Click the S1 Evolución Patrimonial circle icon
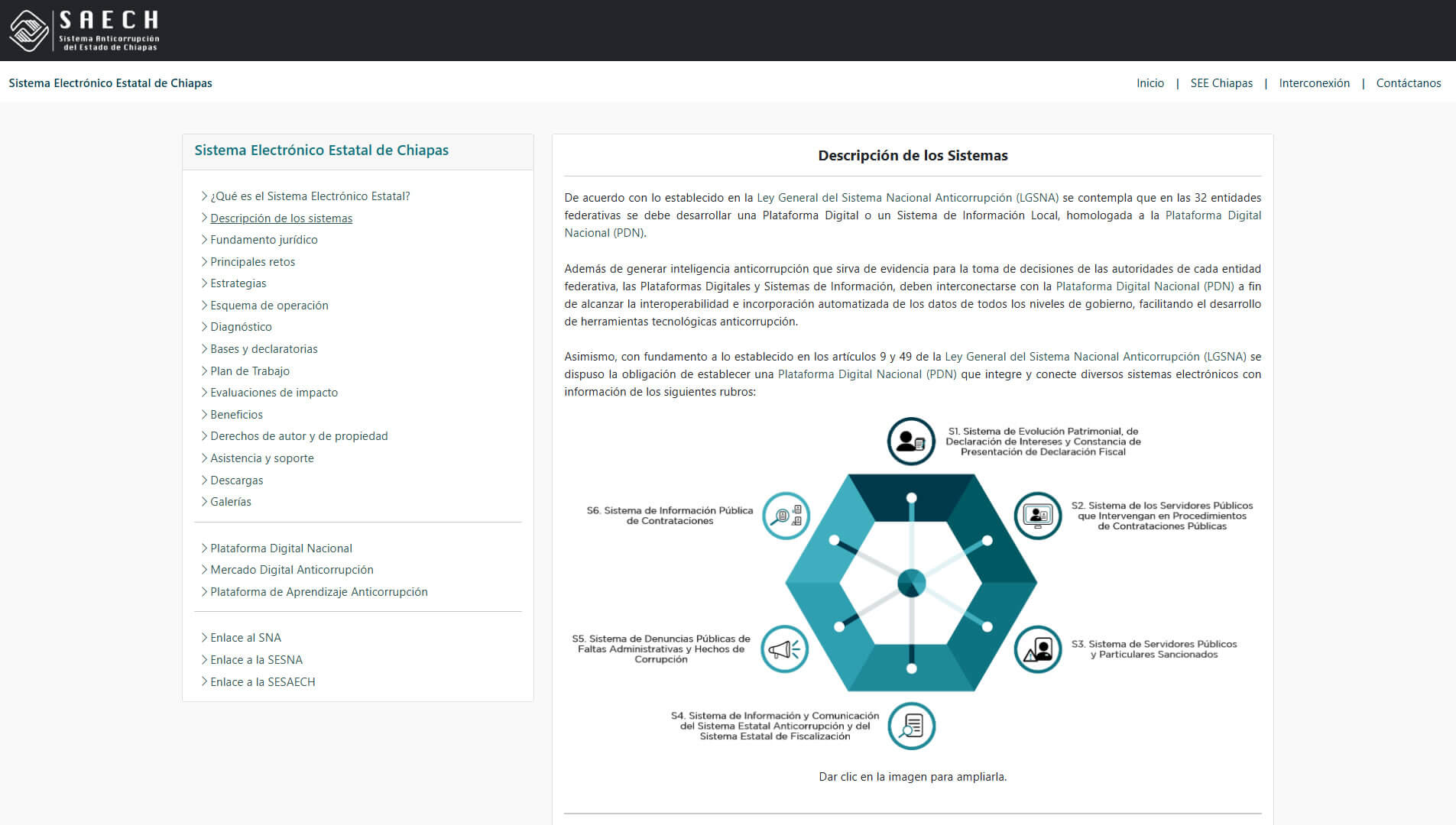This screenshot has width=1456, height=825. 911,442
